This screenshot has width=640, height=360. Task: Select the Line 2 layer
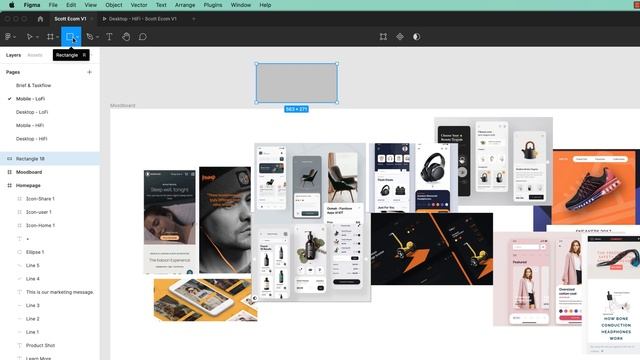pyautogui.click(x=50, y=319)
